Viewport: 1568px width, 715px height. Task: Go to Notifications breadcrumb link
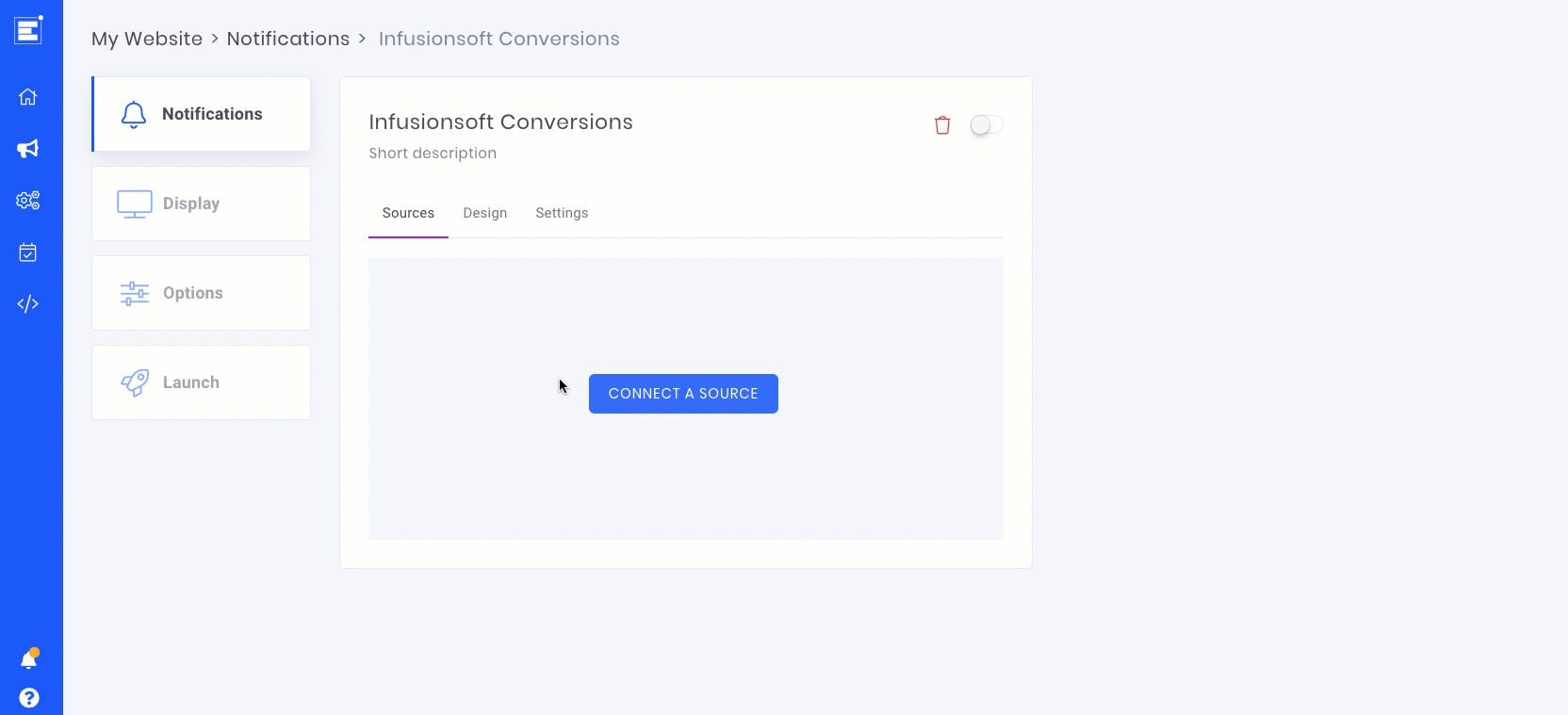(x=288, y=39)
